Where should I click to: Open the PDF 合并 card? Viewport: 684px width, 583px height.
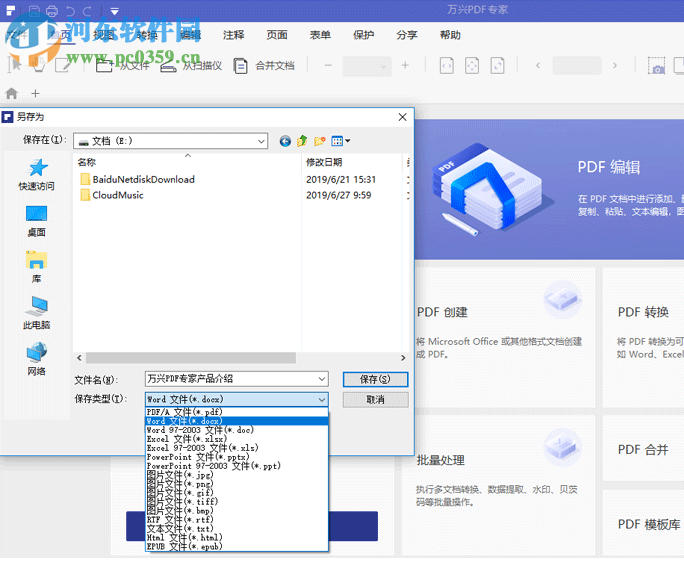point(643,449)
